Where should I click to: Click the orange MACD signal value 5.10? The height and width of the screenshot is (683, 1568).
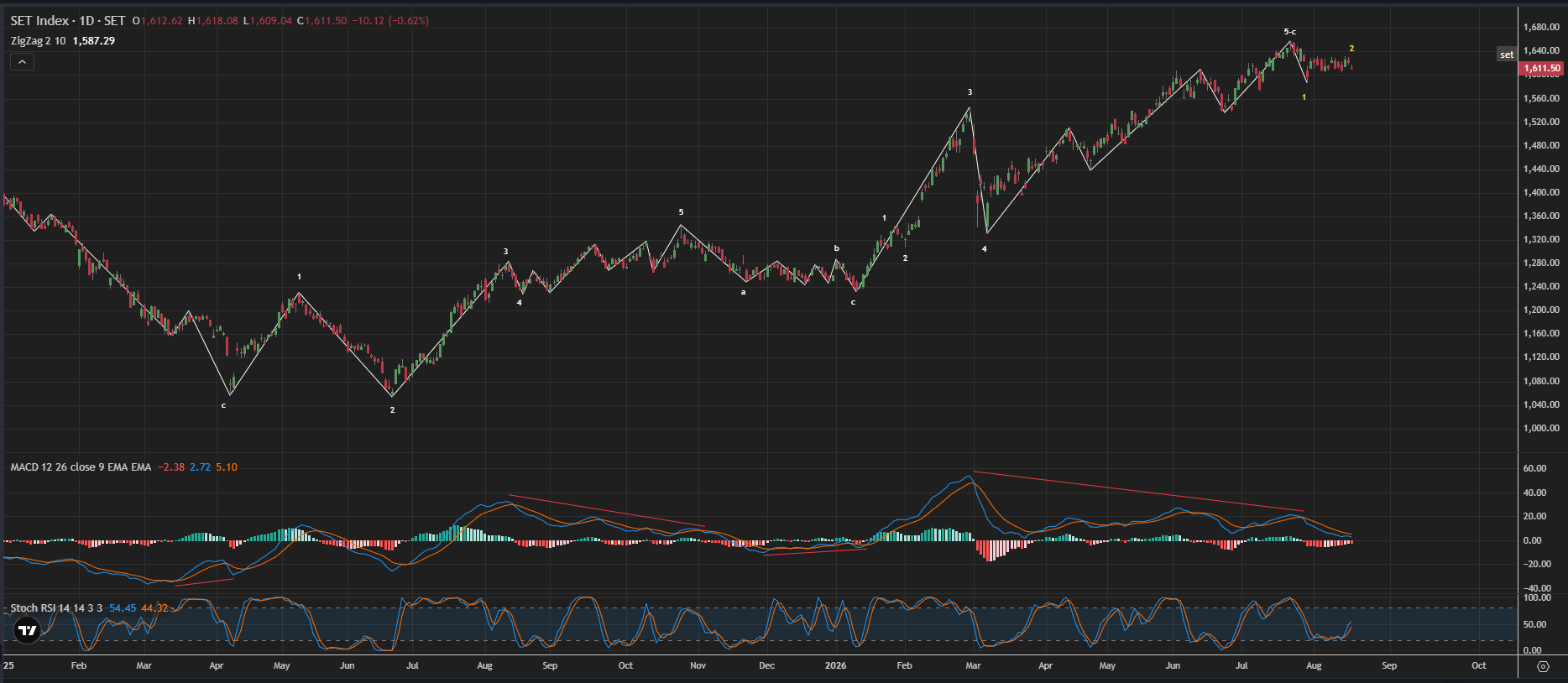pyautogui.click(x=227, y=467)
